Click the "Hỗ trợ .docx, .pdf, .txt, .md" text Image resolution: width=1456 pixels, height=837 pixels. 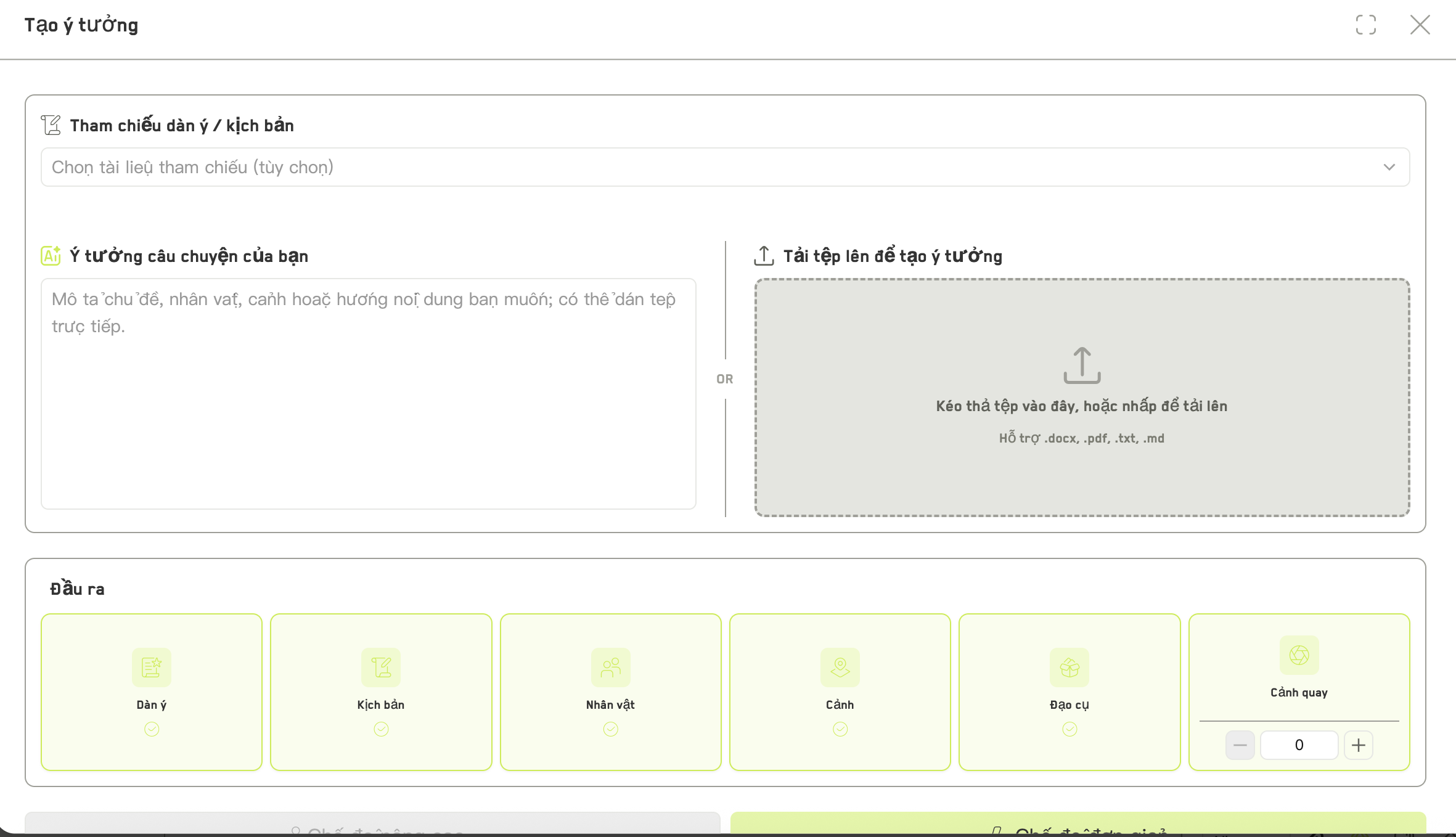click(x=1082, y=438)
